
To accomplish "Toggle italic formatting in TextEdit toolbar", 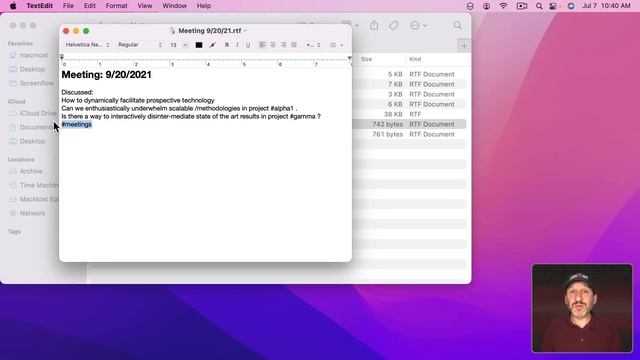I will pos(237,45).
